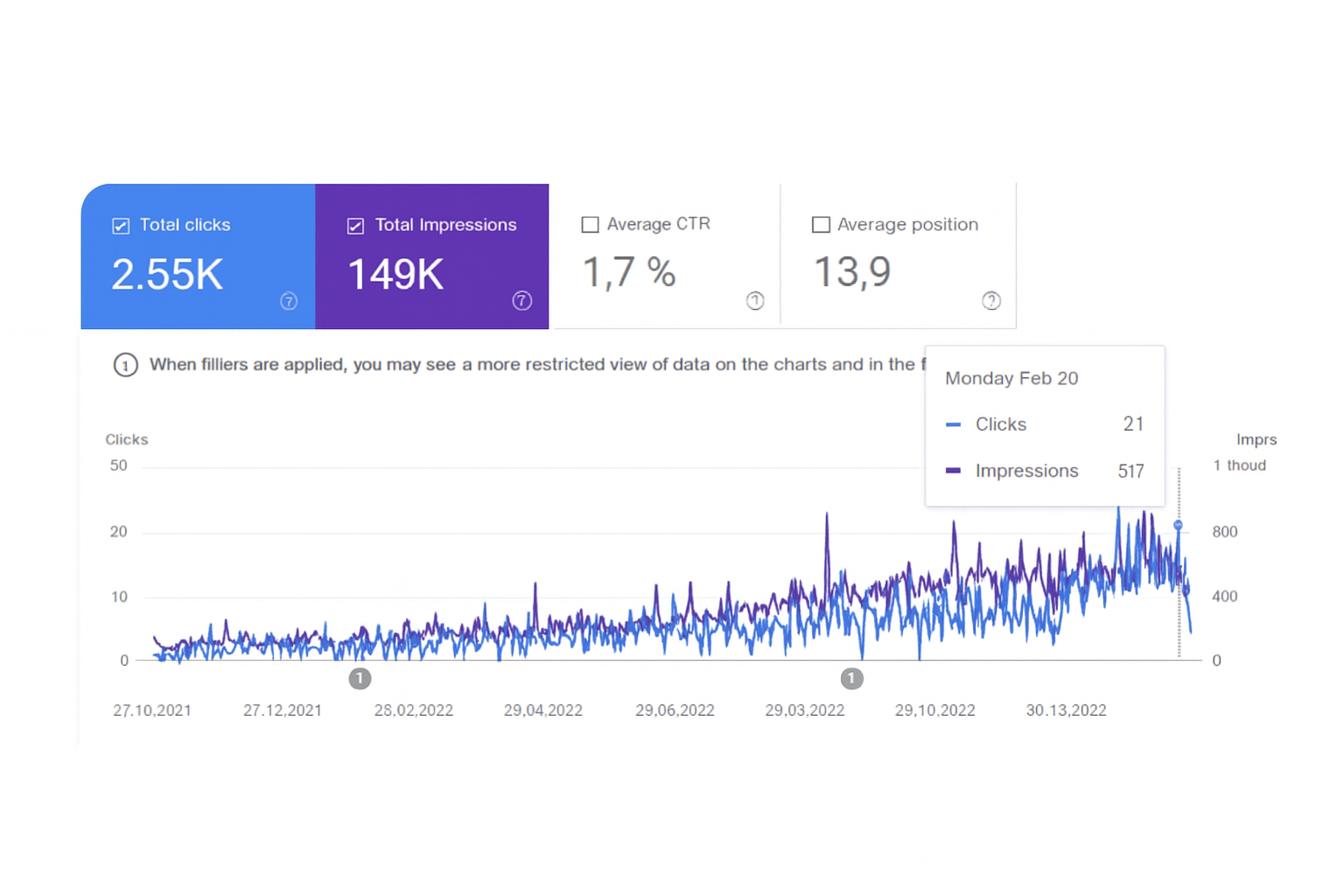This screenshot has width=1344, height=896.
Task: Click the blue Clicks legend dash in tooltip
Action: [x=954, y=425]
